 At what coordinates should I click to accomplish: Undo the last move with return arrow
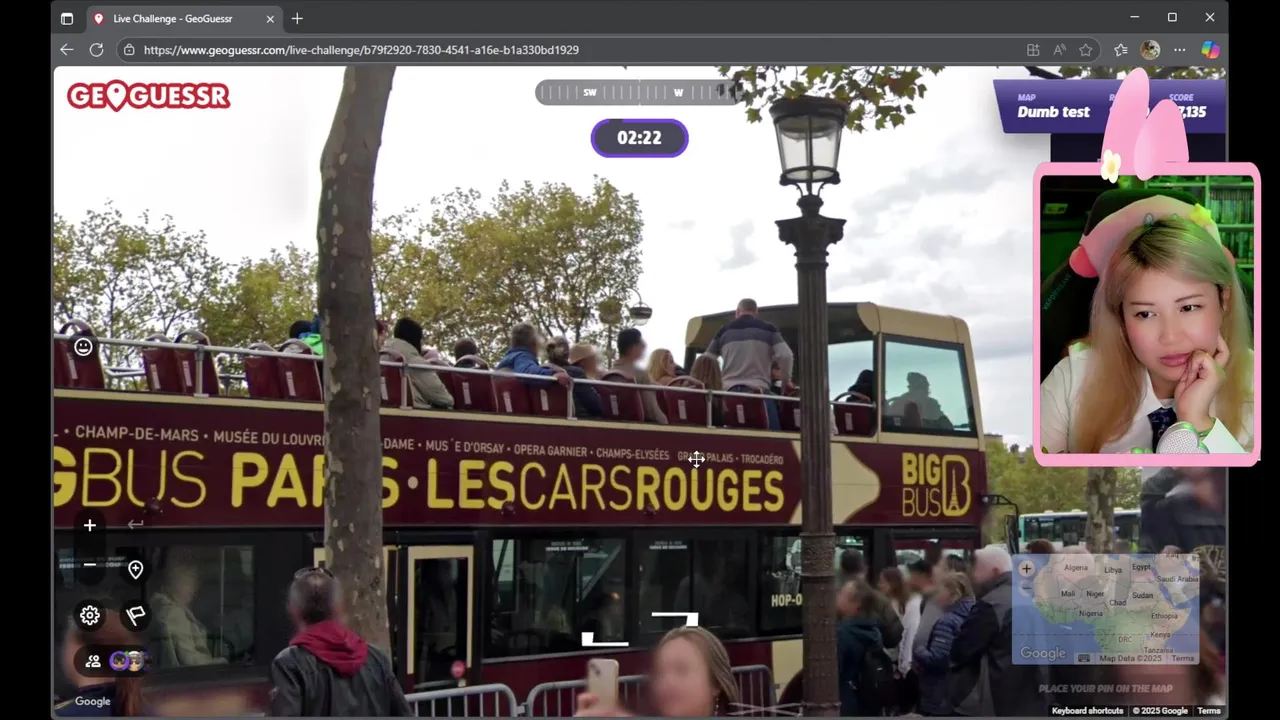click(136, 524)
